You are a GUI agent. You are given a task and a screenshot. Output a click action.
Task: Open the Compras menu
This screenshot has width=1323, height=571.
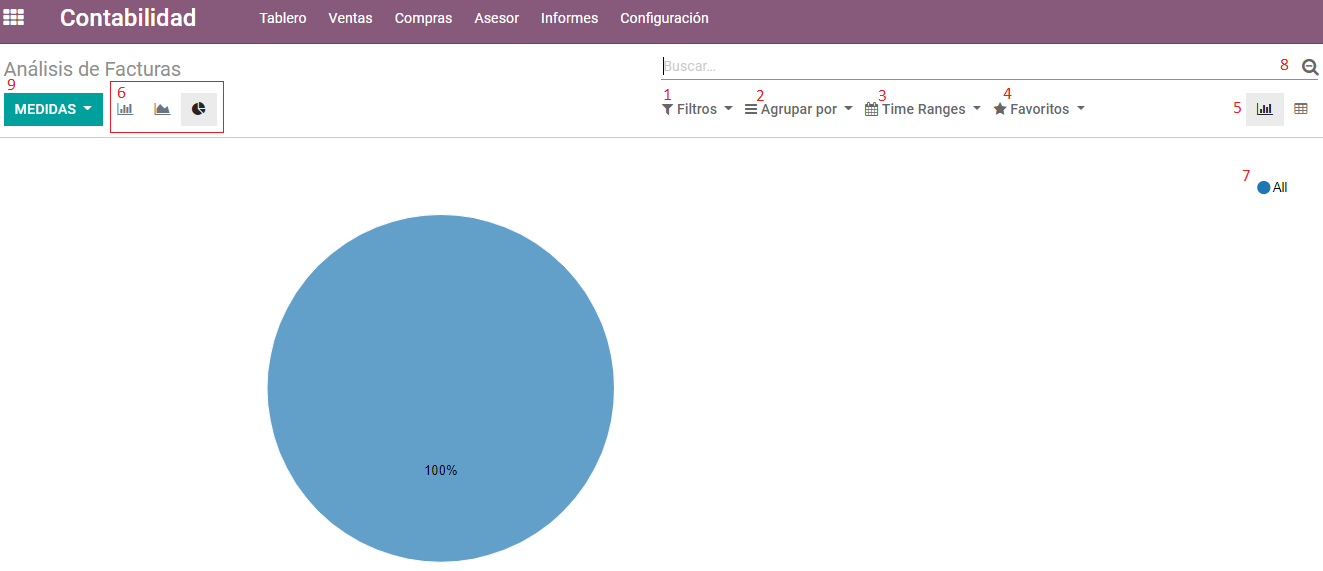pos(423,18)
